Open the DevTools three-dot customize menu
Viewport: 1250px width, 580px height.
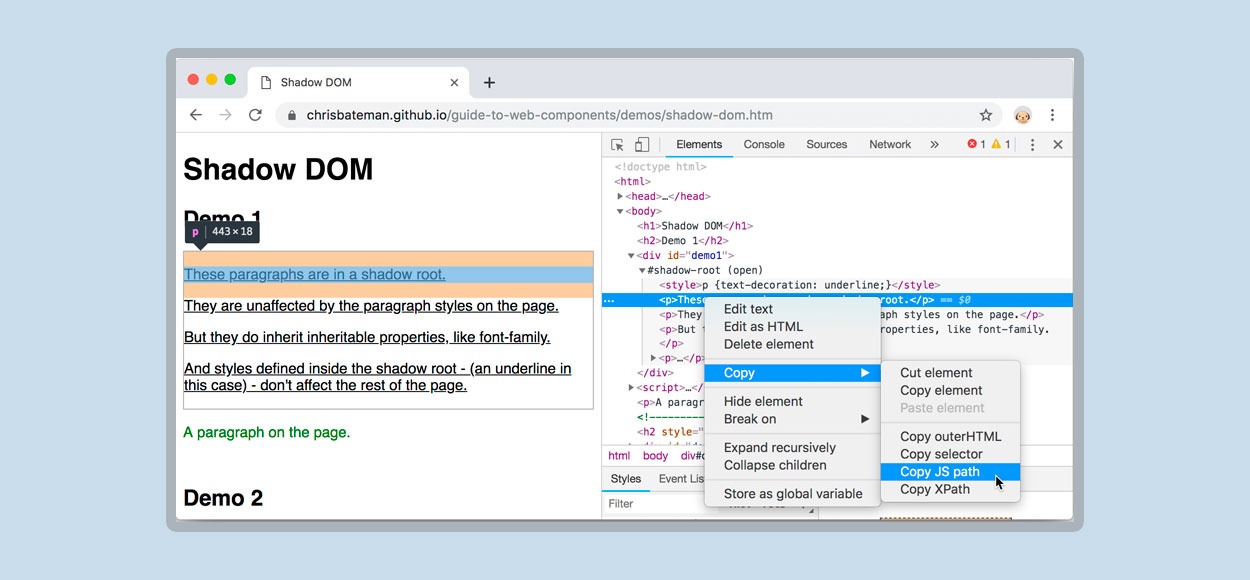tap(1033, 145)
